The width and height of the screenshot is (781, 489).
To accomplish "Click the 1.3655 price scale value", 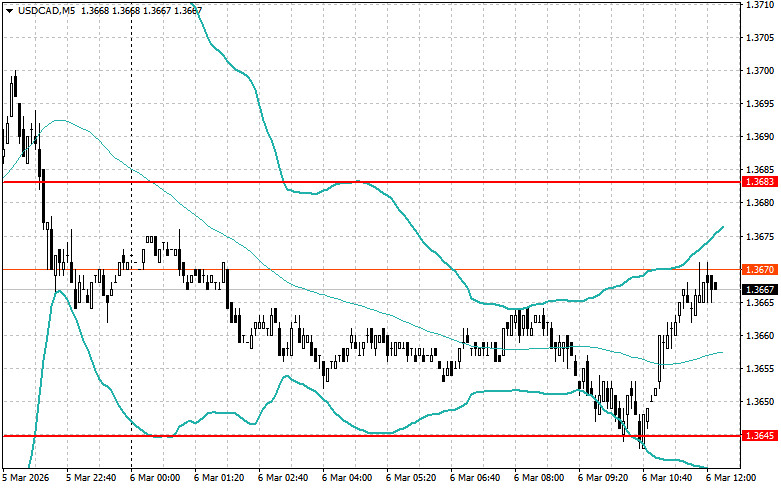I will 761,368.
